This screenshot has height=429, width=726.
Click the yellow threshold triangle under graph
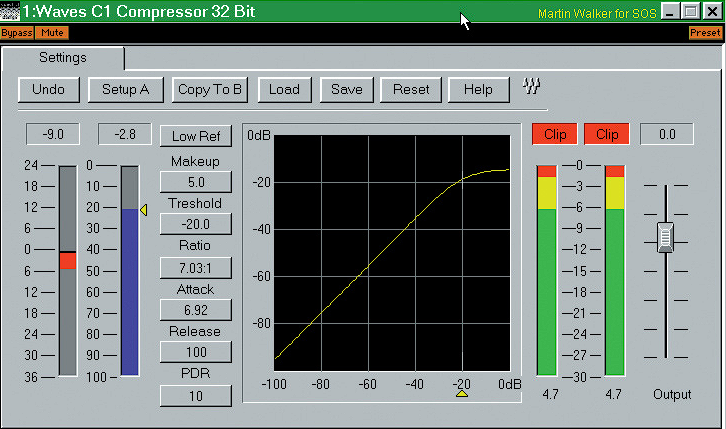click(x=462, y=393)
